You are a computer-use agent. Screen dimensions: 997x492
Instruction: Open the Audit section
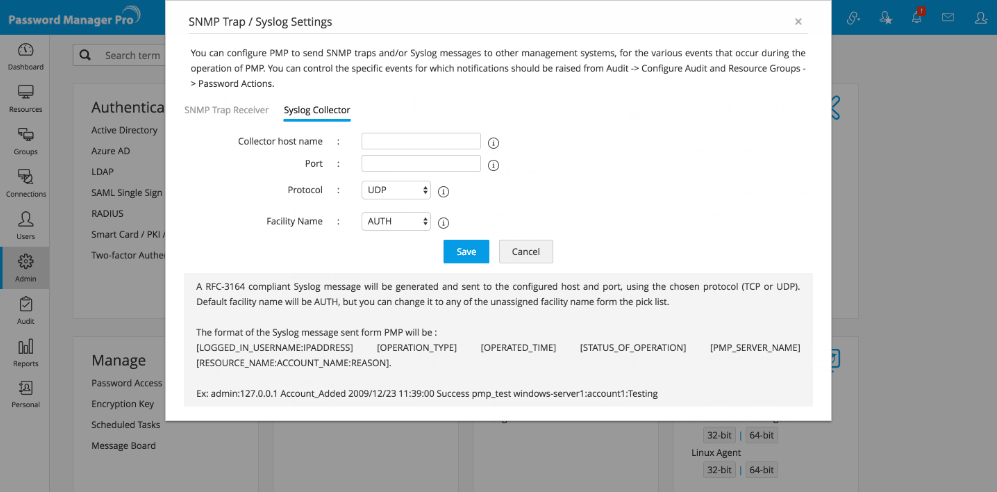pos(25,309)
